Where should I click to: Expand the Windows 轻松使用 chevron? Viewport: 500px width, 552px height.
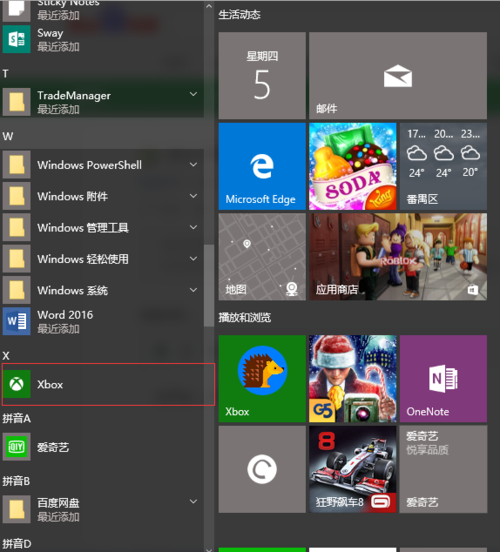pyautogui.click(x=193, y=258)
